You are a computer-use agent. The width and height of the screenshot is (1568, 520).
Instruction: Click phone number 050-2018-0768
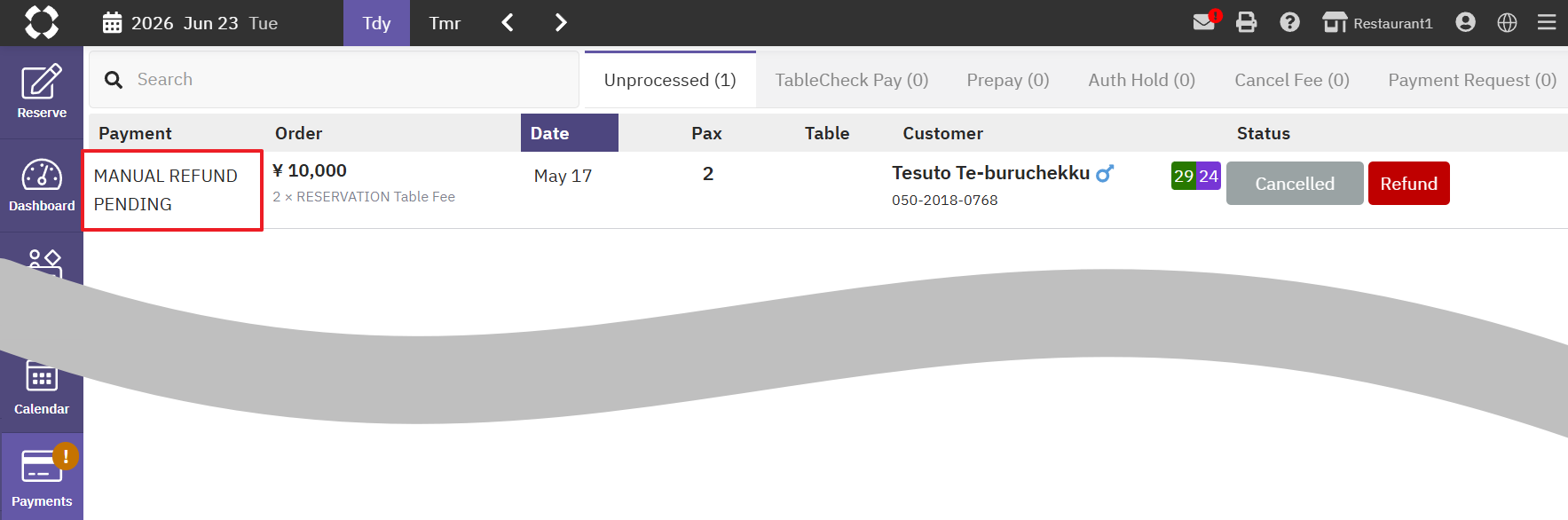point(944,201)
